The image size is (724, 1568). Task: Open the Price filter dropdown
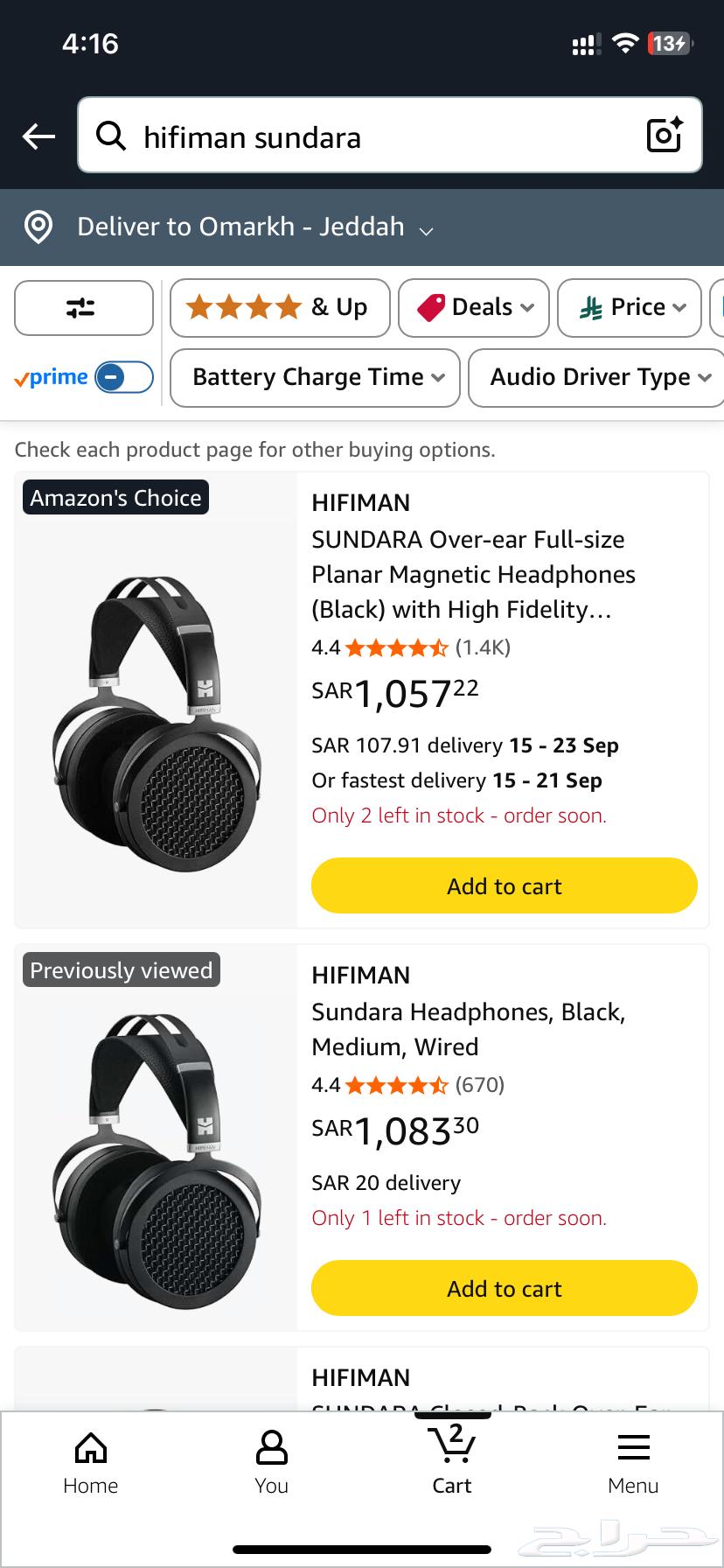[x=629, y=308]
